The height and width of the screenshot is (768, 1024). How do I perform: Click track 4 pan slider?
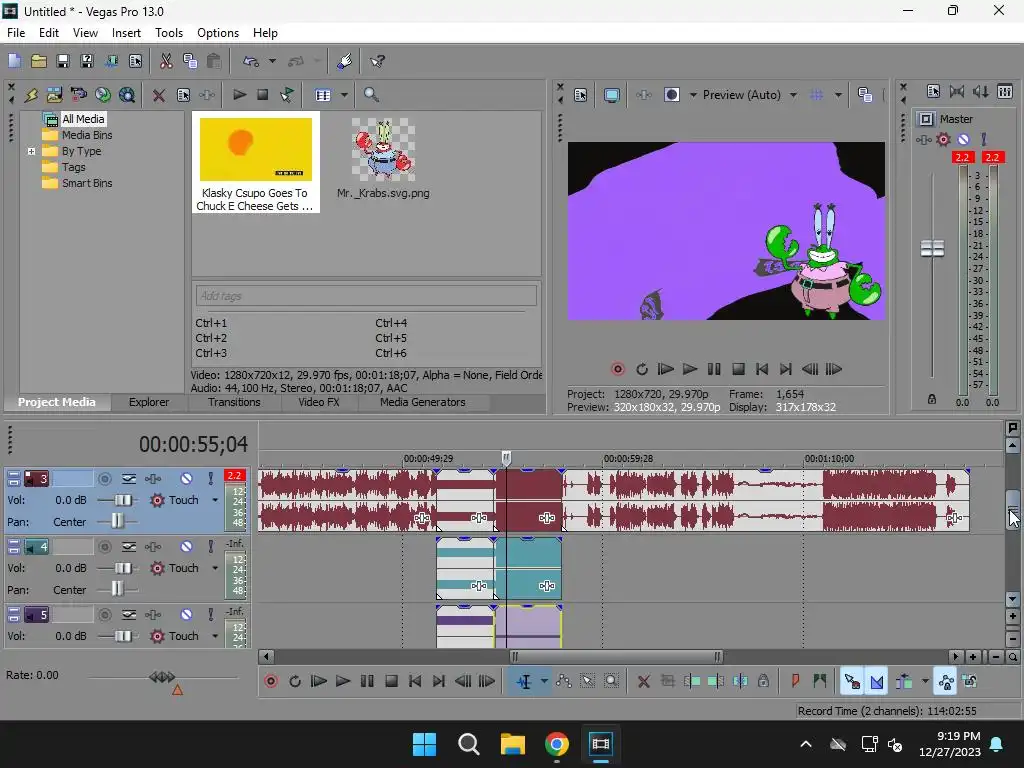(x=117, y=590)
